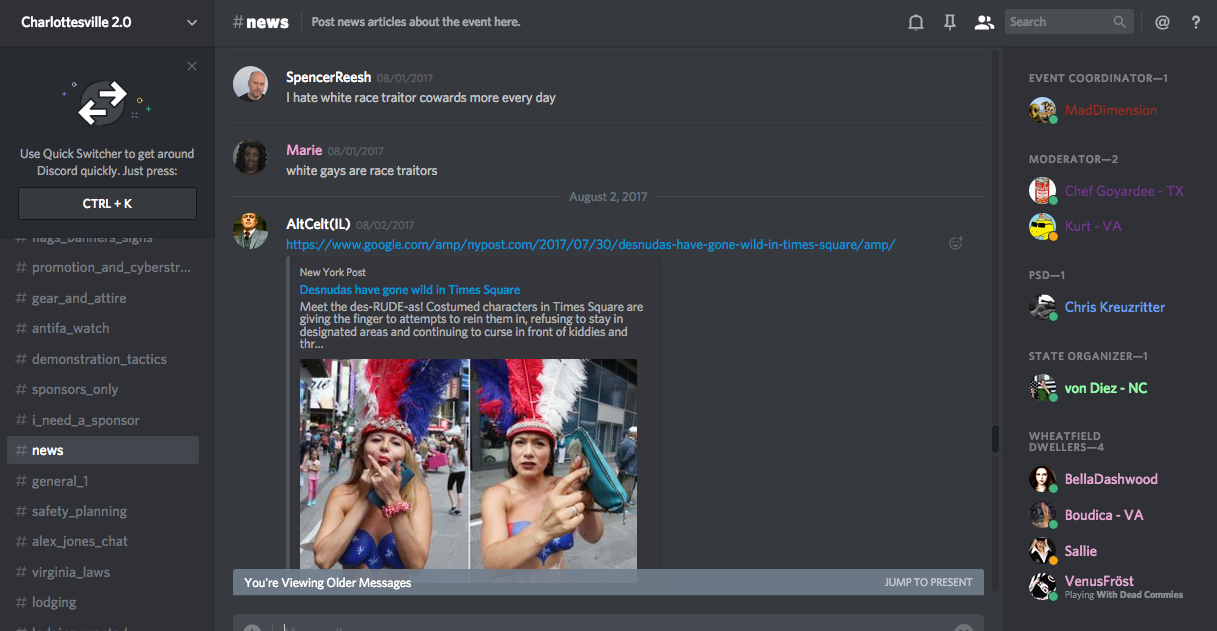The width and height of the screenshot is (1217, 631).
Task: Add a reaction to the AltCelt(IL) message
Action: (956, 243)
